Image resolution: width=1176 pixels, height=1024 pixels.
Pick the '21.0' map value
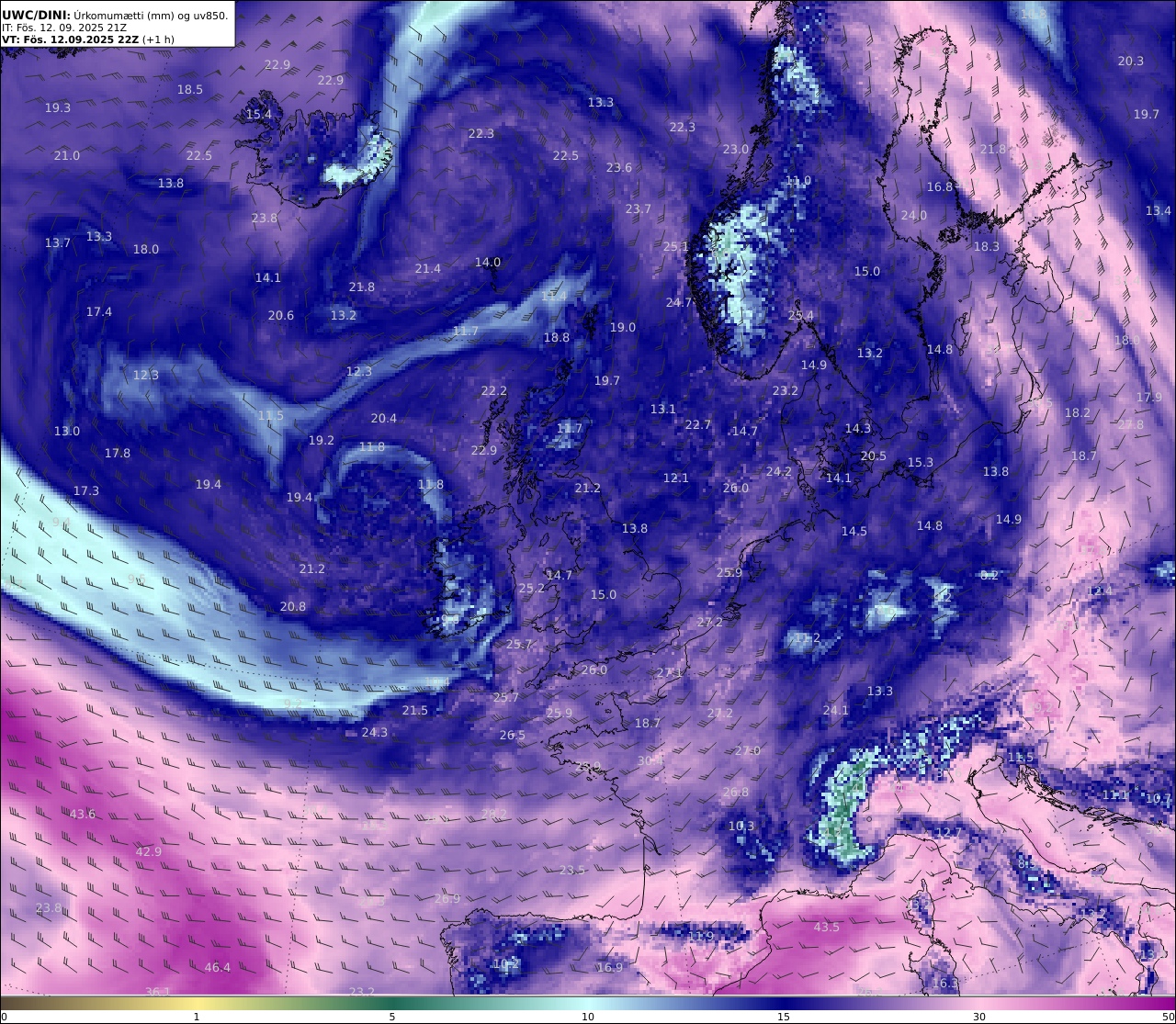tap(67, 156)
